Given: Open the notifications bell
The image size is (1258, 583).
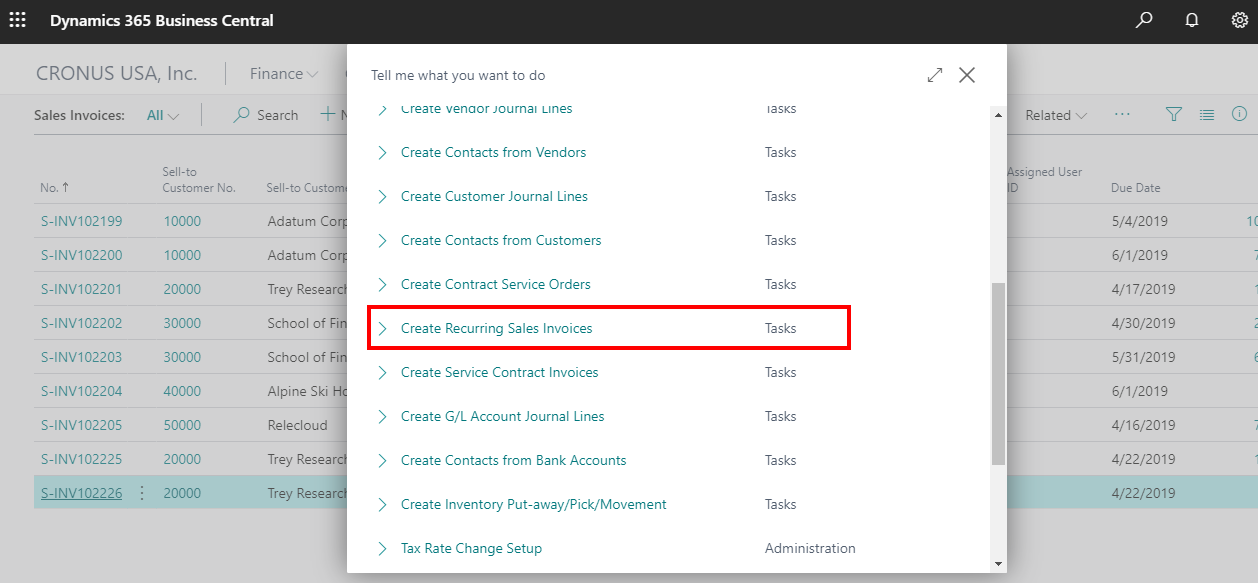Looking at the screenshot, I should pos(1192,20).
